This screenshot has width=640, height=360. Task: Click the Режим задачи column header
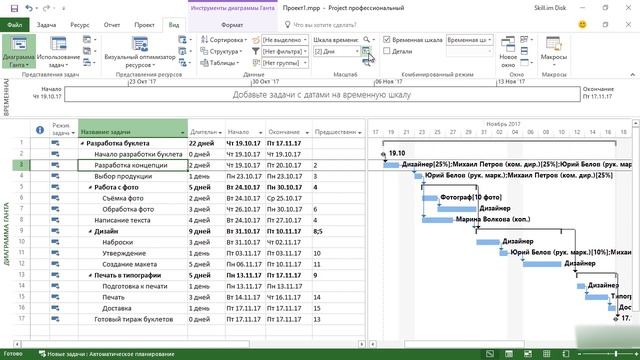pyautogui.click(x=63, y=129)
